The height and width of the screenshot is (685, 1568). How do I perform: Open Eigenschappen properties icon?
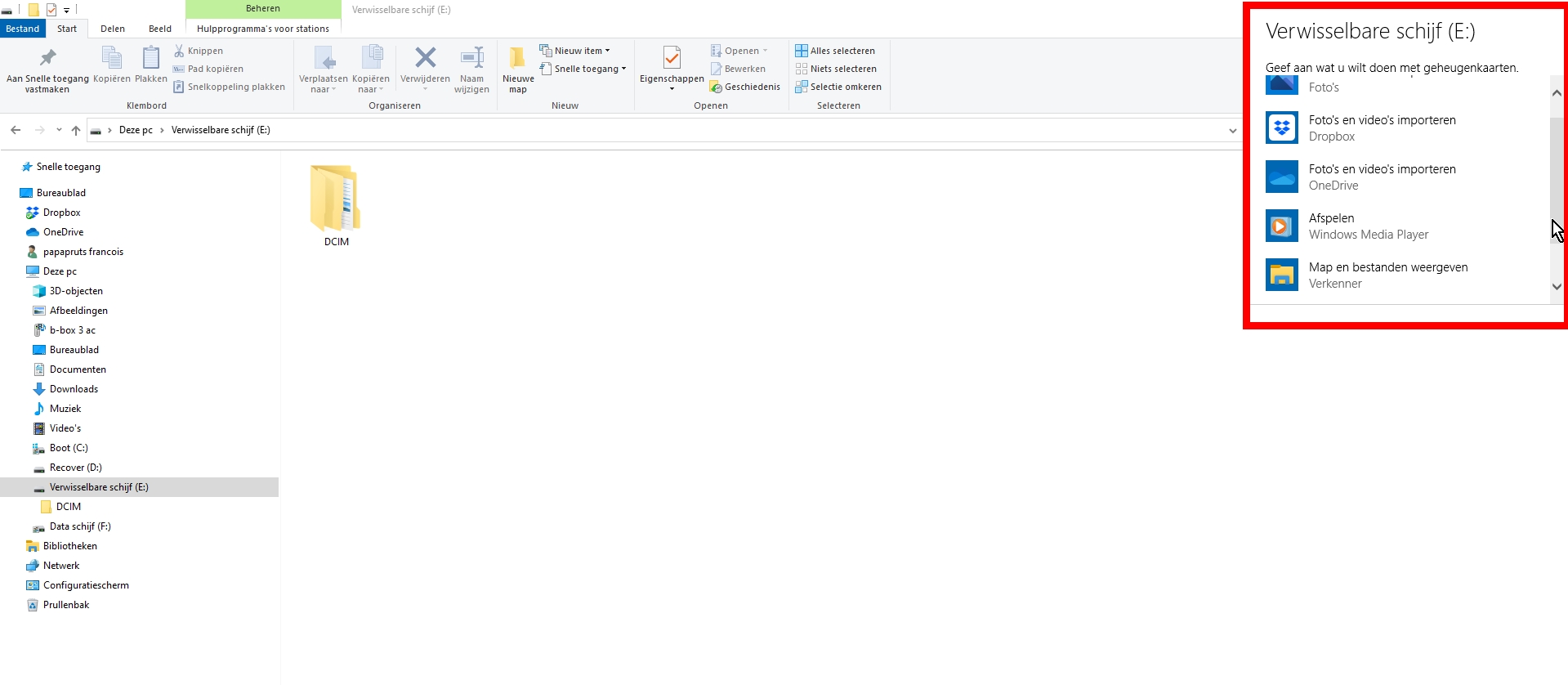pyautogui.click(x=672, y=59)
